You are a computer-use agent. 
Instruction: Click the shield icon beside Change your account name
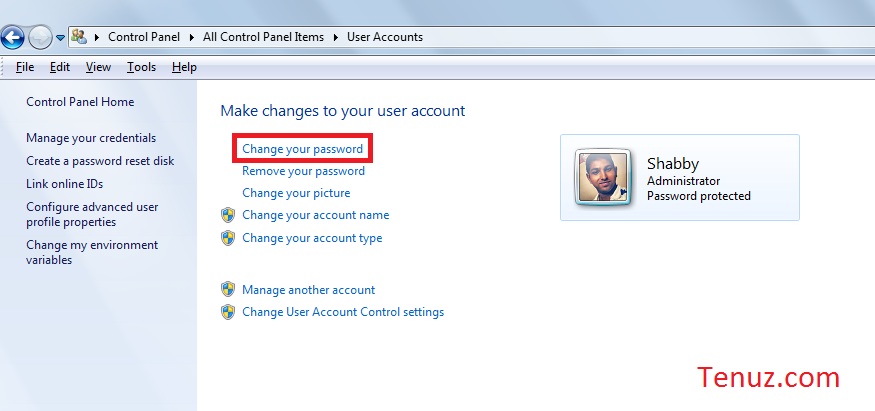tap(228, 215)
